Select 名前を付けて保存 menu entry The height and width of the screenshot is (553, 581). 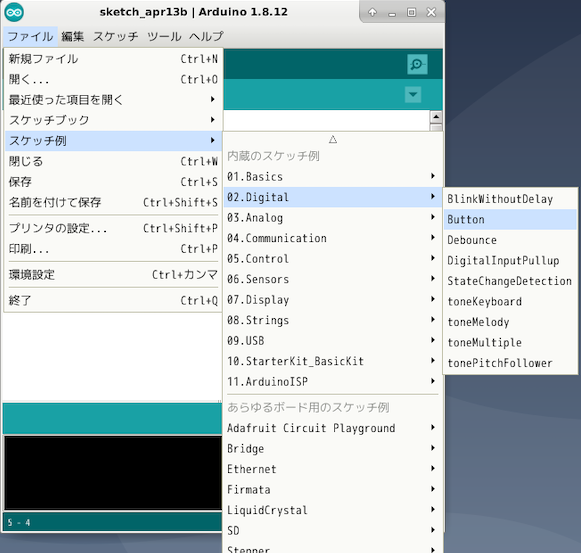[x=113, y=202]
